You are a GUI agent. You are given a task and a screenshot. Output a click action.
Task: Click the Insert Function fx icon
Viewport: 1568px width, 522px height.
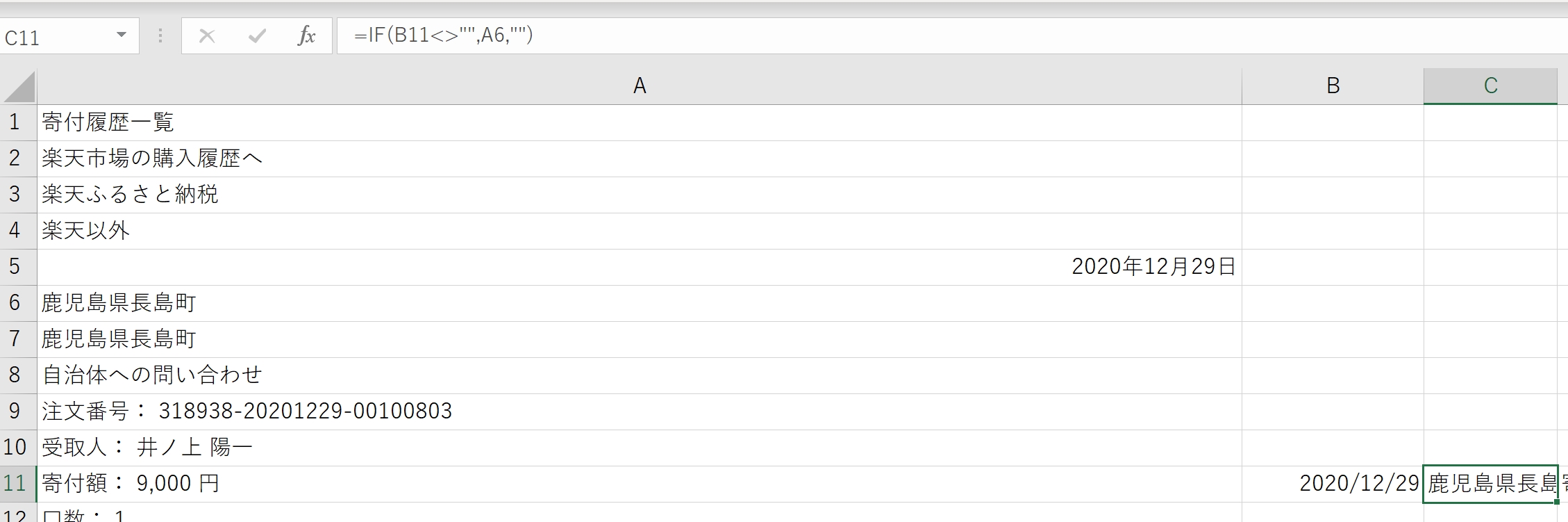[x=306, y=35]
